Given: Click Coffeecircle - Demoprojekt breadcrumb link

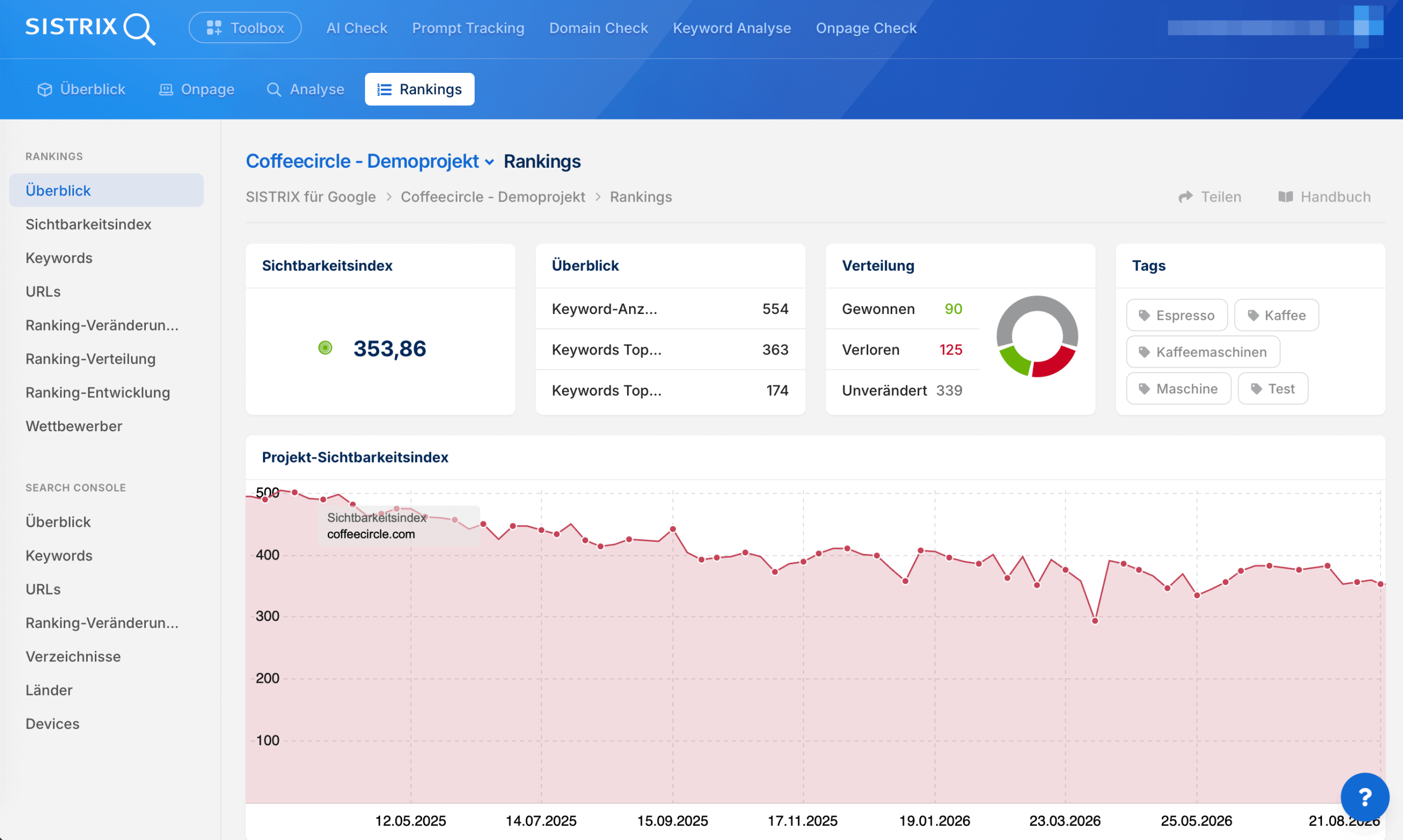Looking at the screenshot, I should [492, 197].
